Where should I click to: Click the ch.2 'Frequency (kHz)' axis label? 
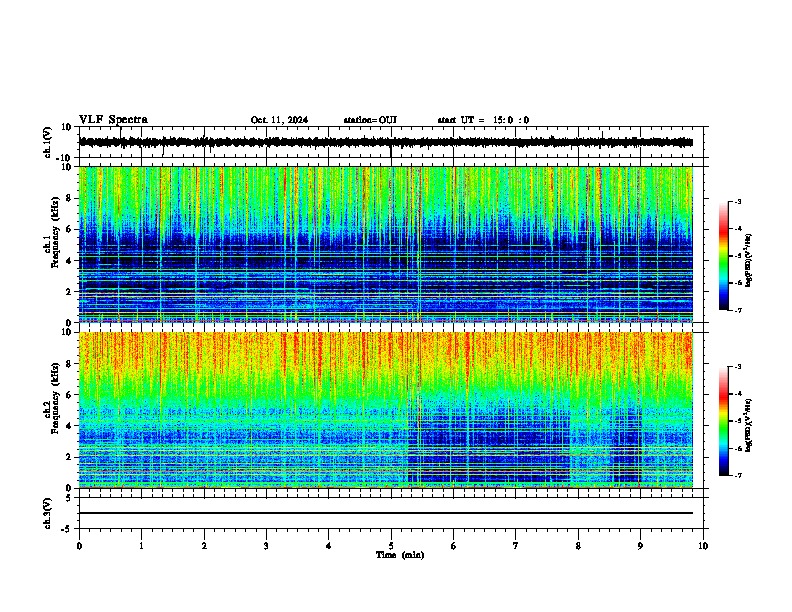55,398
